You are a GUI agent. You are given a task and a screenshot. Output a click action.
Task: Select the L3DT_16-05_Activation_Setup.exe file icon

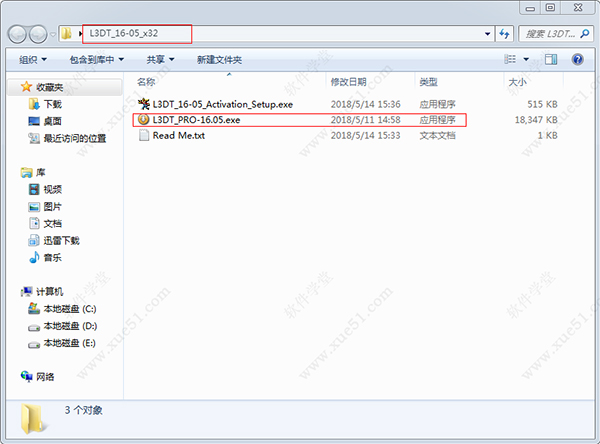point(144,104)
